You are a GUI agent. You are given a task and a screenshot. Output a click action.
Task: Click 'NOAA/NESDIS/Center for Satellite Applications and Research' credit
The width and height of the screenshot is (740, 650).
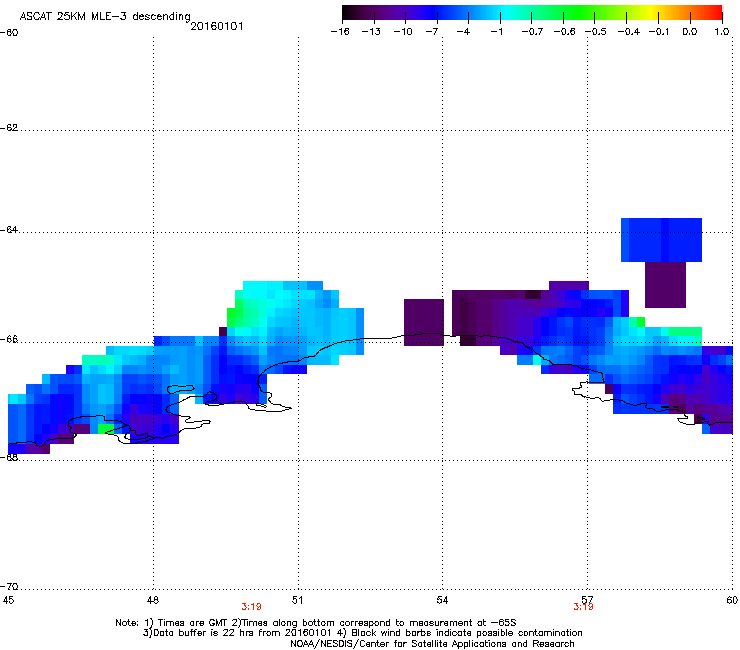(x=432, y=644)
